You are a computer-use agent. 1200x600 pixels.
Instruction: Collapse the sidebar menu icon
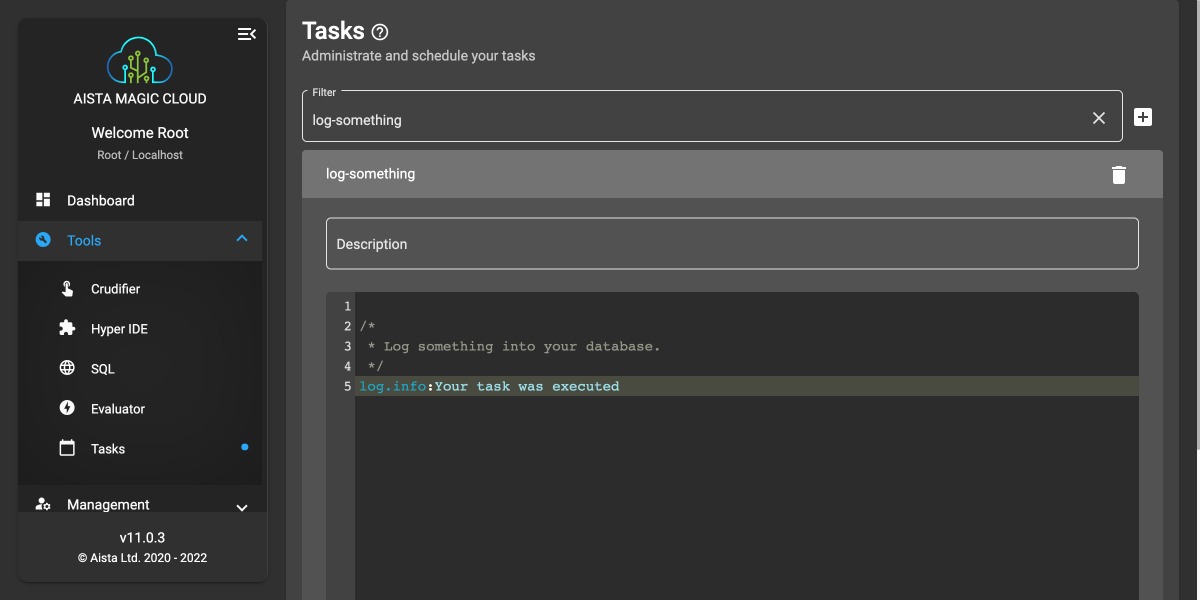[x=246, y=34]
